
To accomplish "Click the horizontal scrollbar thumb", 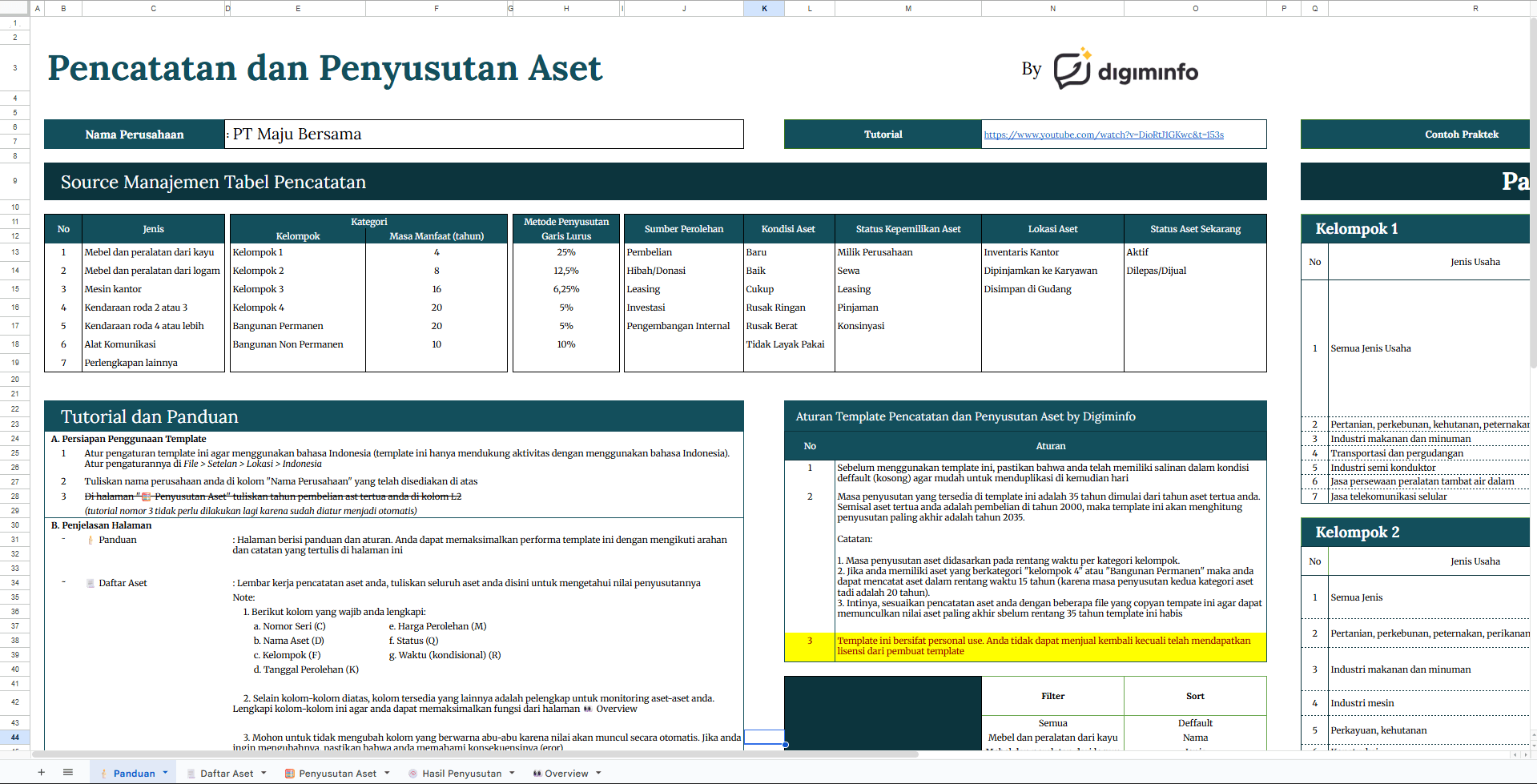I will pyautogui.click(x=475, y=754).
